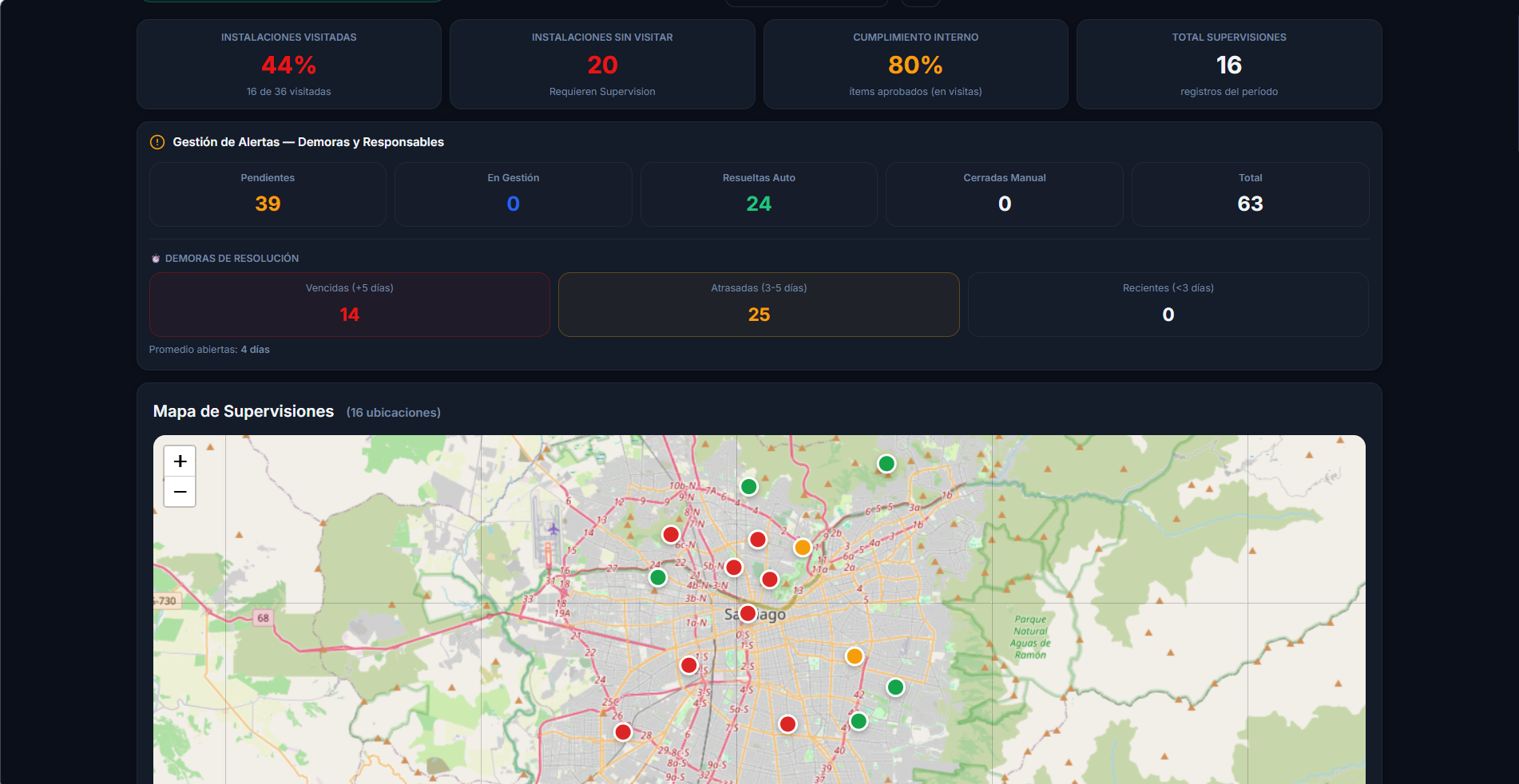Filter alerts by Cerradas Manual
Image resolution: width=1519 pixels, height=784 pixels.
pyautogui.click(x=1005, y=194)
